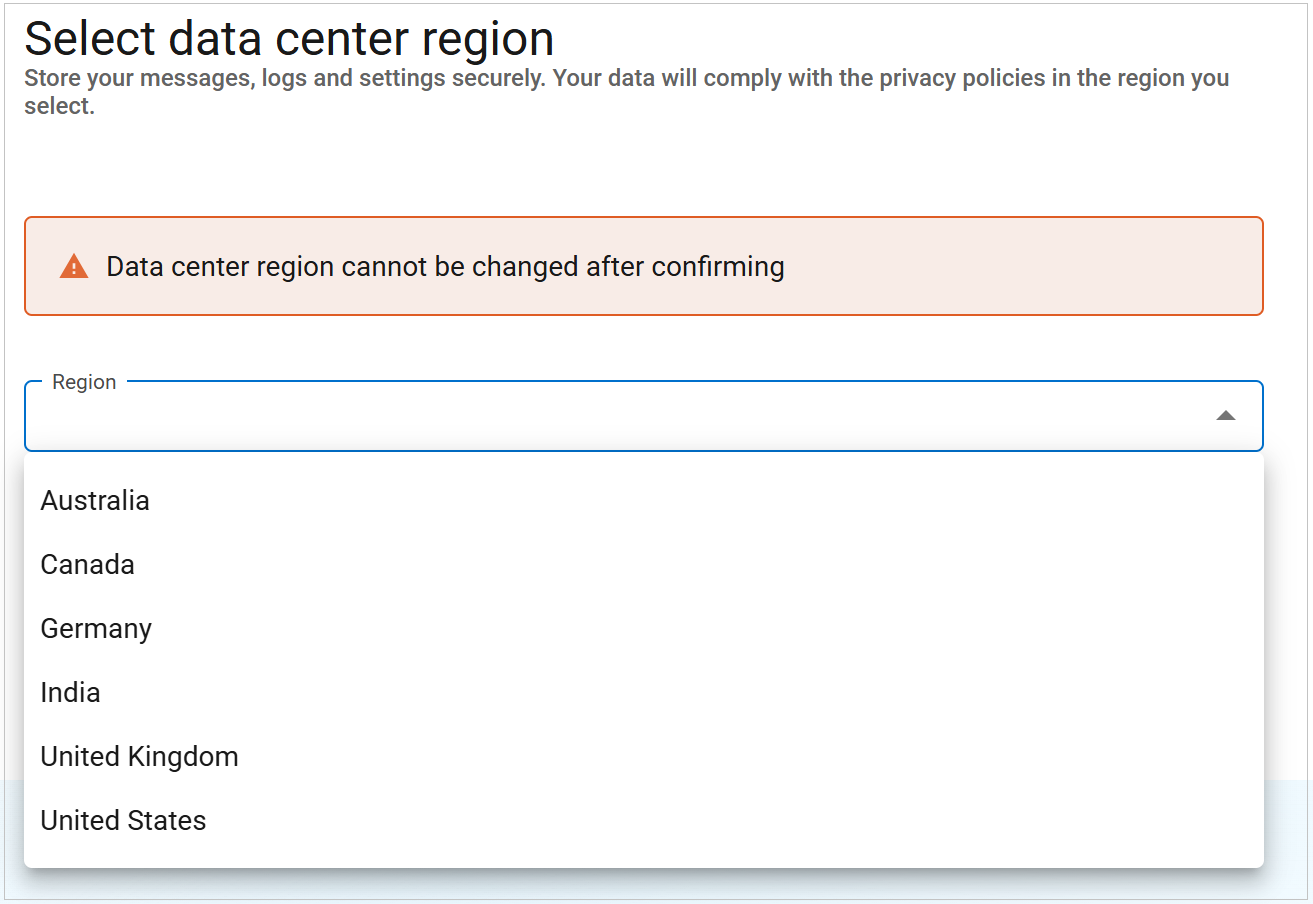Click the Region field label
The height and width of the screenshot is (904, 1313).
click(84, 381)
